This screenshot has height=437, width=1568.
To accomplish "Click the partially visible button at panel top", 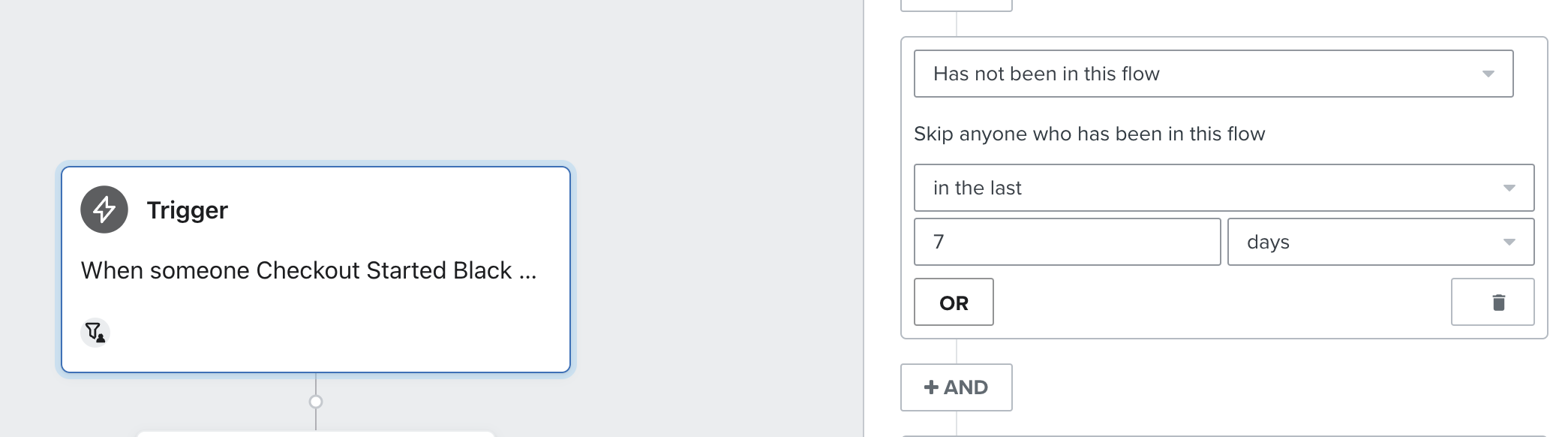I will (x=956, y=5).
